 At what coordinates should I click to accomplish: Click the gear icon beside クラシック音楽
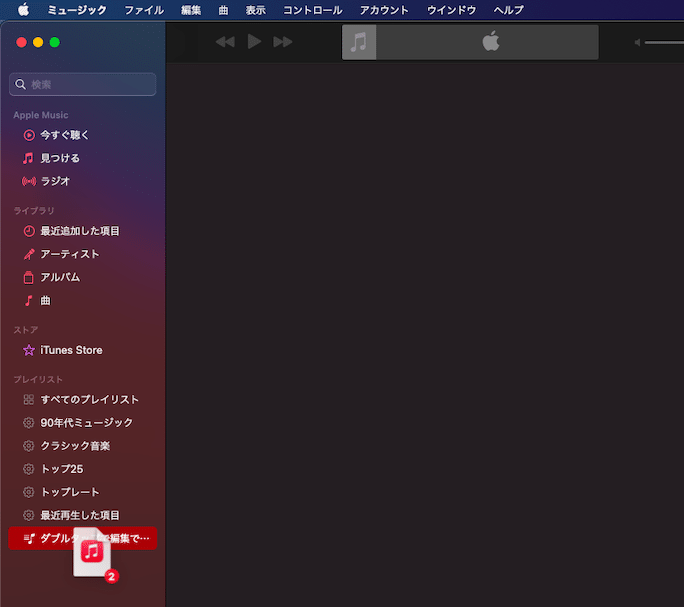pos(29,446)
